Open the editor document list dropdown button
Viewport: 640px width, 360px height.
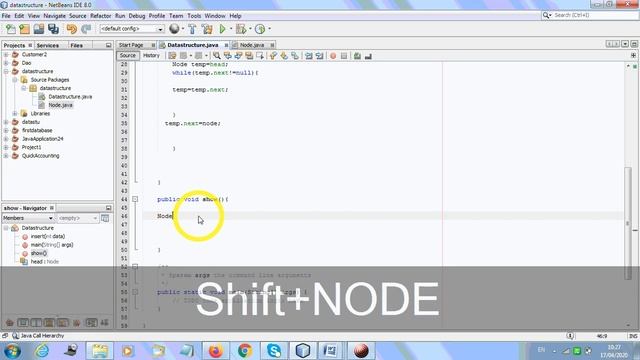pos(625,44)
